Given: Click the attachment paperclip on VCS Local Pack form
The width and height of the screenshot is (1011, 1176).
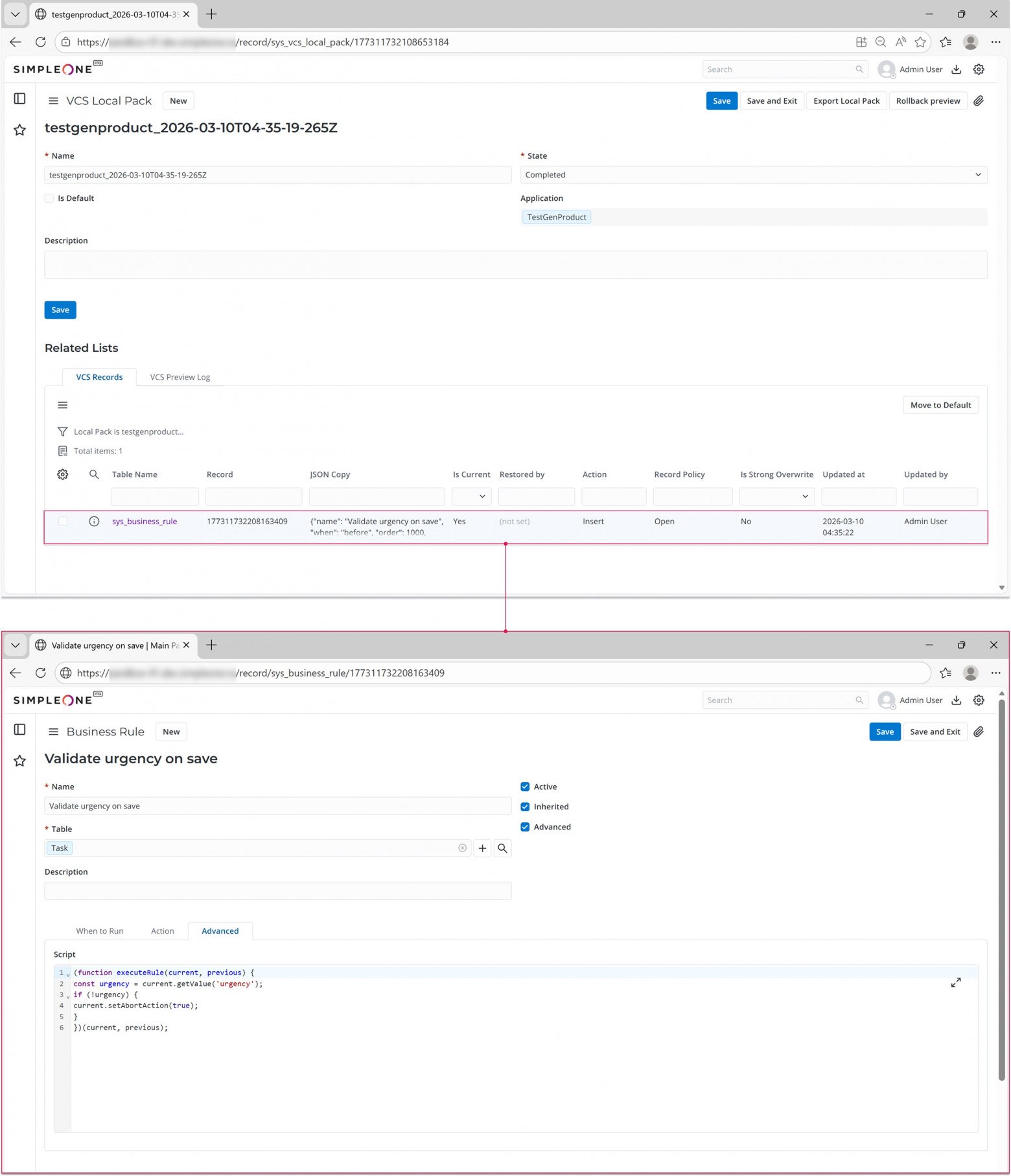Looking at the screenshot, I should coord(979,101).
